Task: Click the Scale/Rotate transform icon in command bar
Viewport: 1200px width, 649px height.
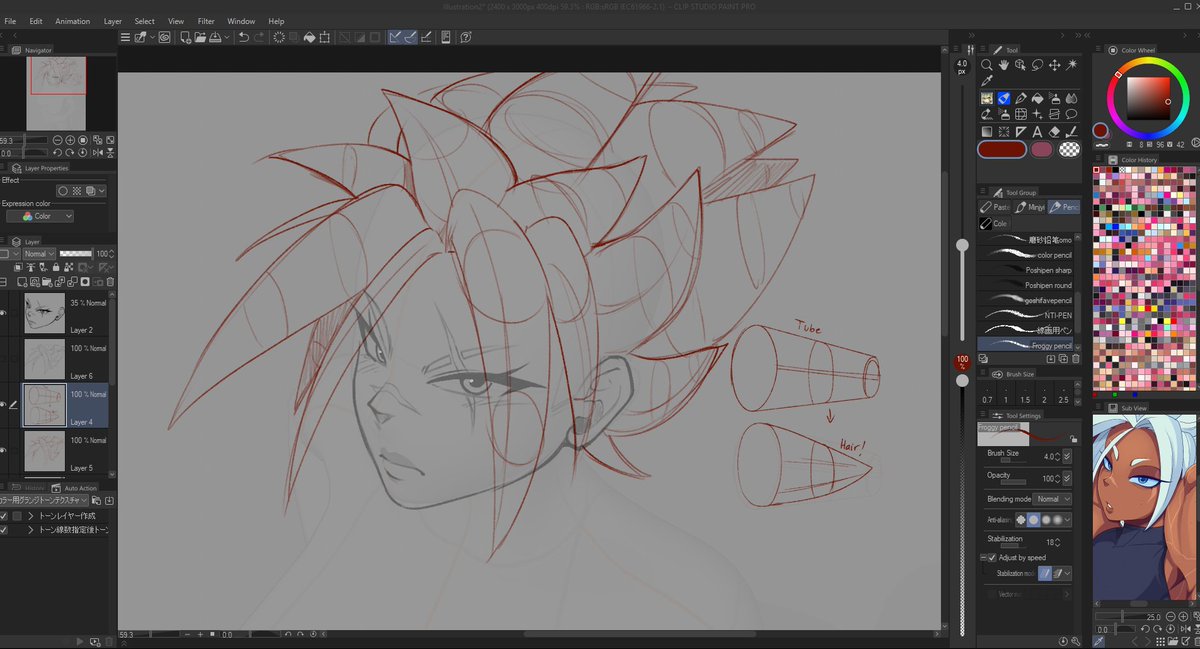Action: coord(325,37)
